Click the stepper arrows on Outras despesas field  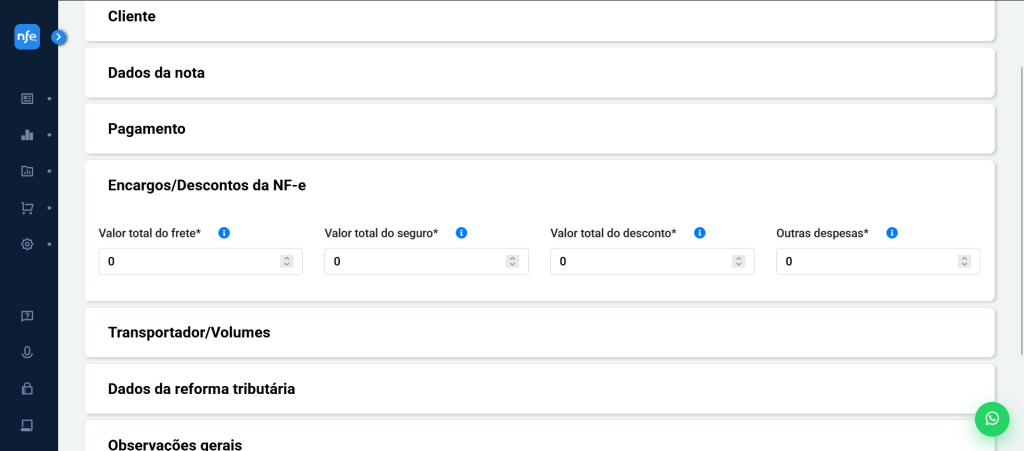[964, 262]
